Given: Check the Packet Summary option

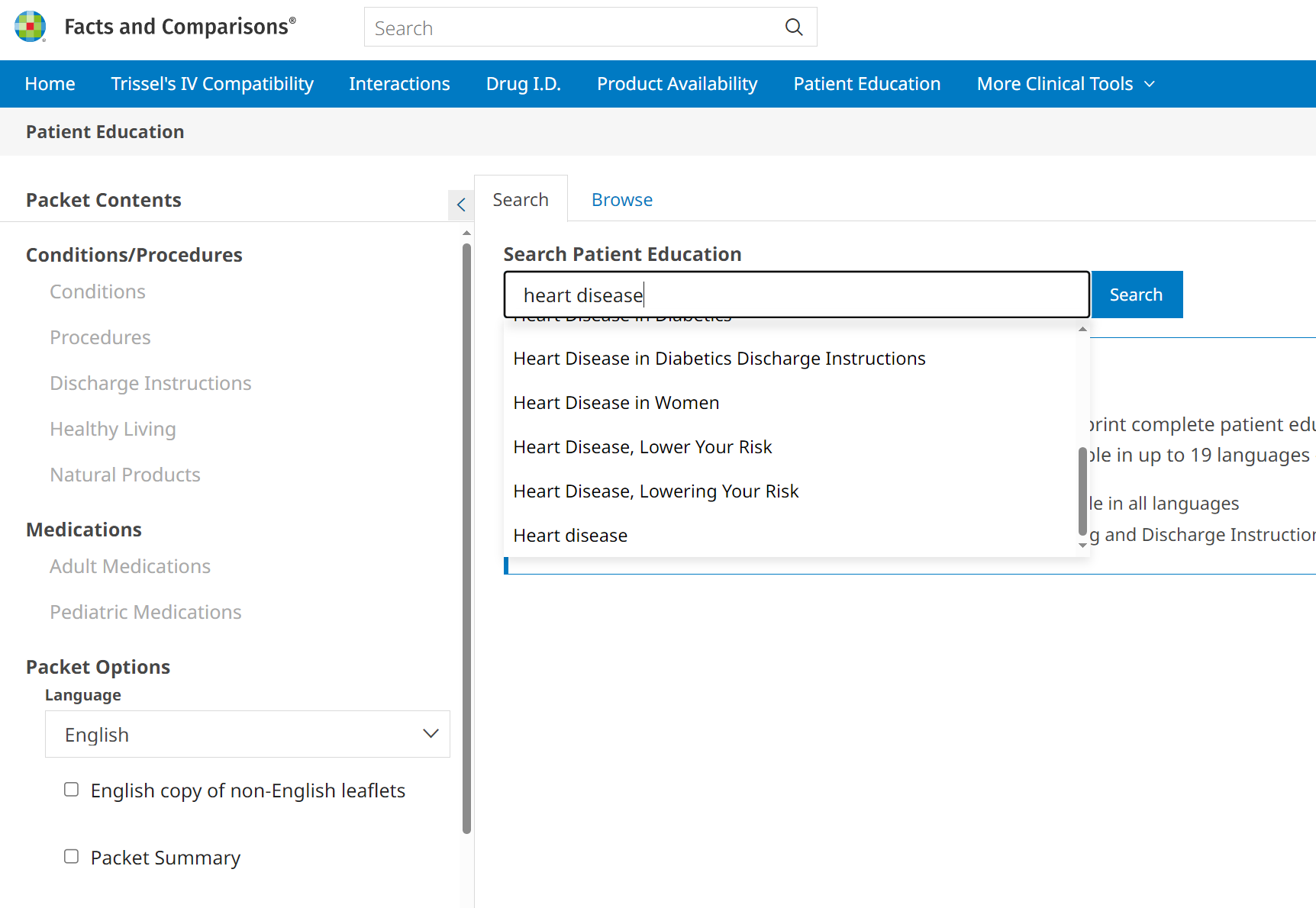Looking at the screenshot, I should [72, 857].
